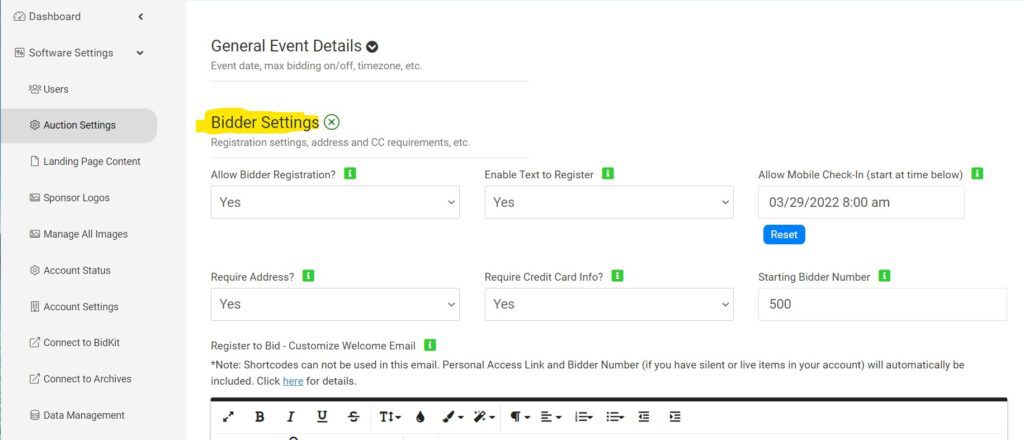This screenshot has width=1024, height=440.
Task: Click the decrease indent icon
Action: [x=644, y=417]
